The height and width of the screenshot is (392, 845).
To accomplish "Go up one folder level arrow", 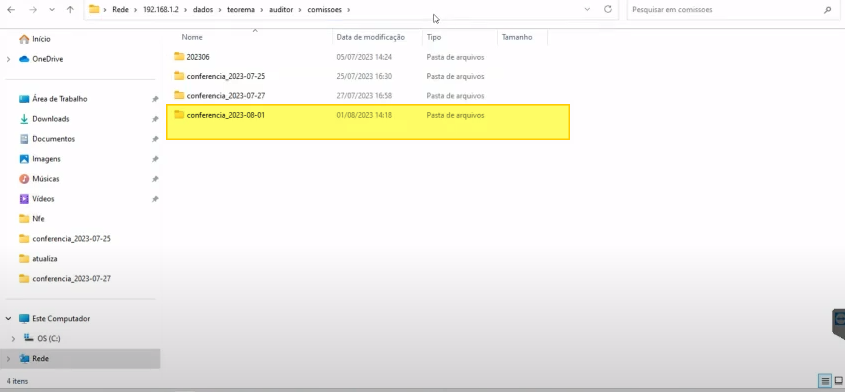I will [x=70, y=10].
